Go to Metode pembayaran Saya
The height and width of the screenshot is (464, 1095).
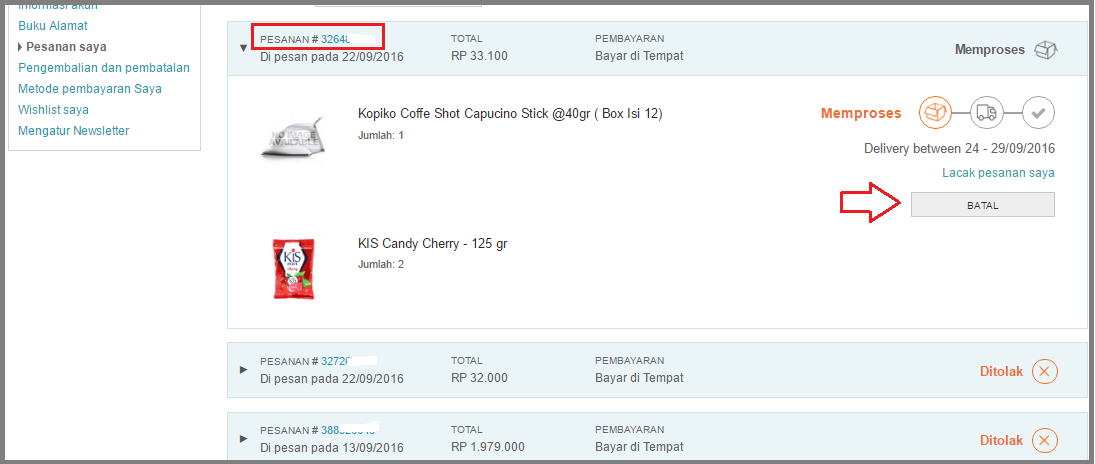[x=90, y=89]
